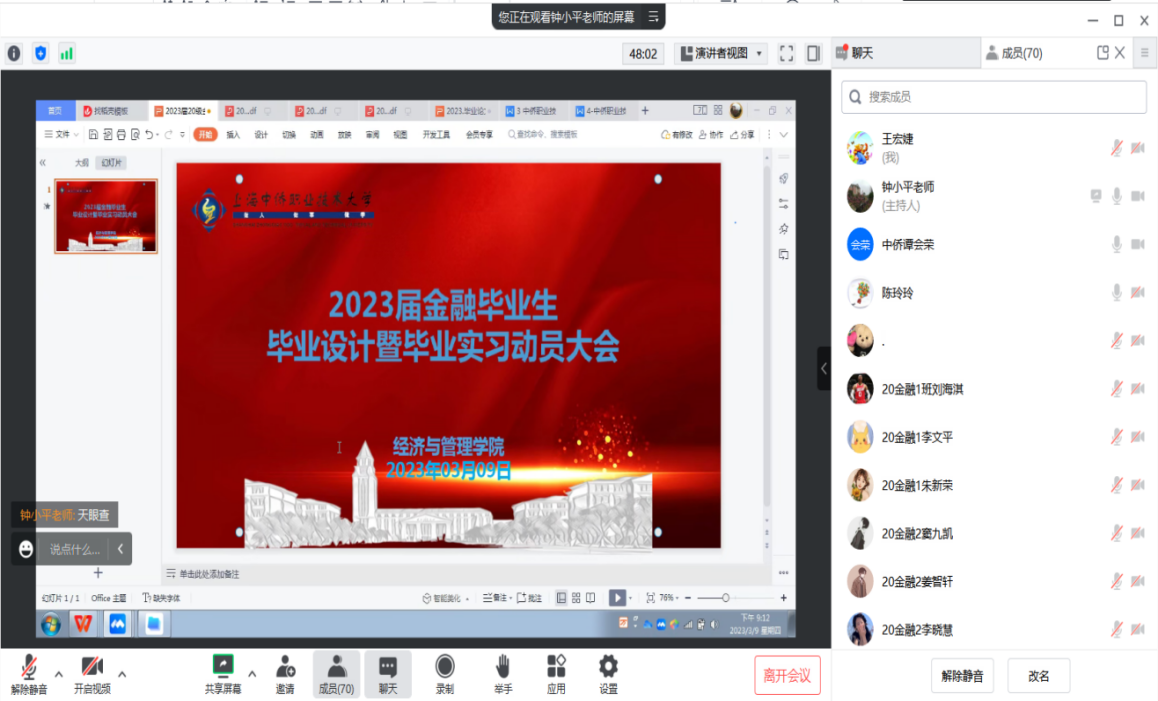
Task: Check the green network signal icon
Action: point(67,53)
